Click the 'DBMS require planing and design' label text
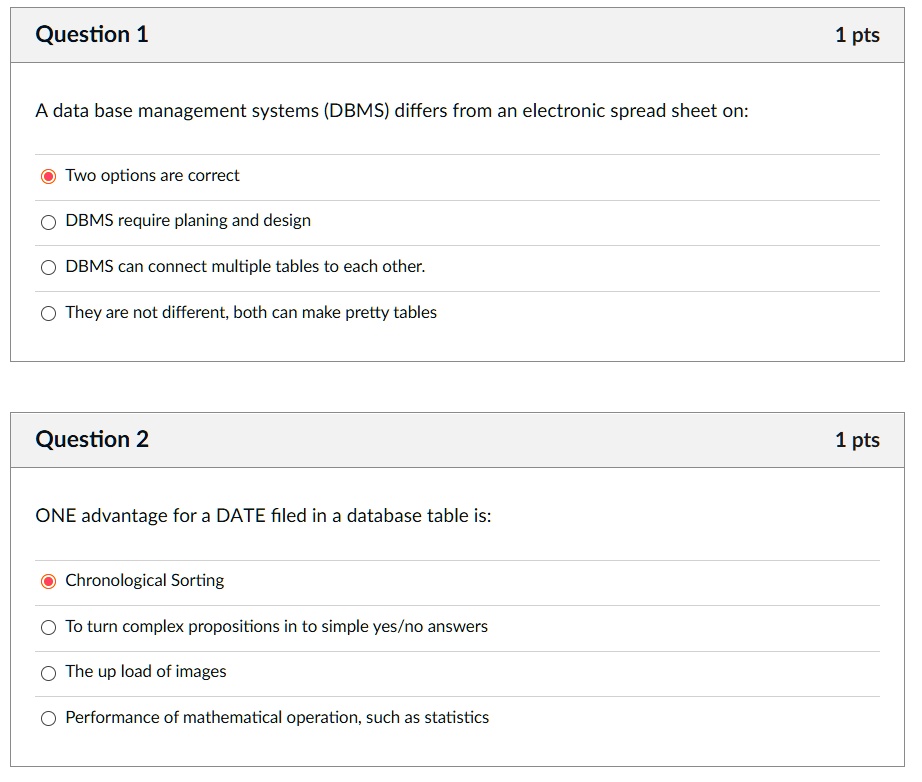 click(188, 221)
